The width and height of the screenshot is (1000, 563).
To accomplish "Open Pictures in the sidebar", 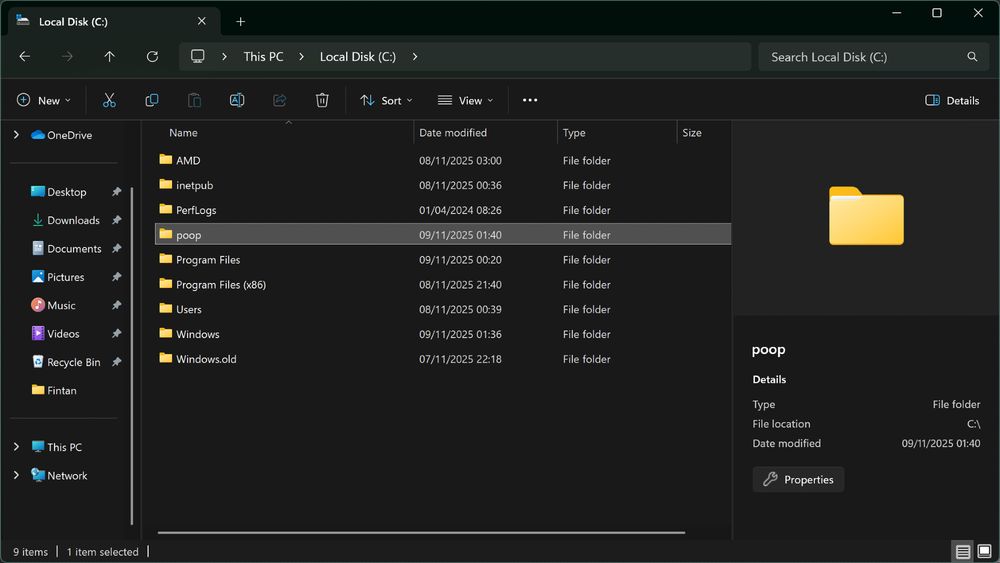I will pos(66,277).
